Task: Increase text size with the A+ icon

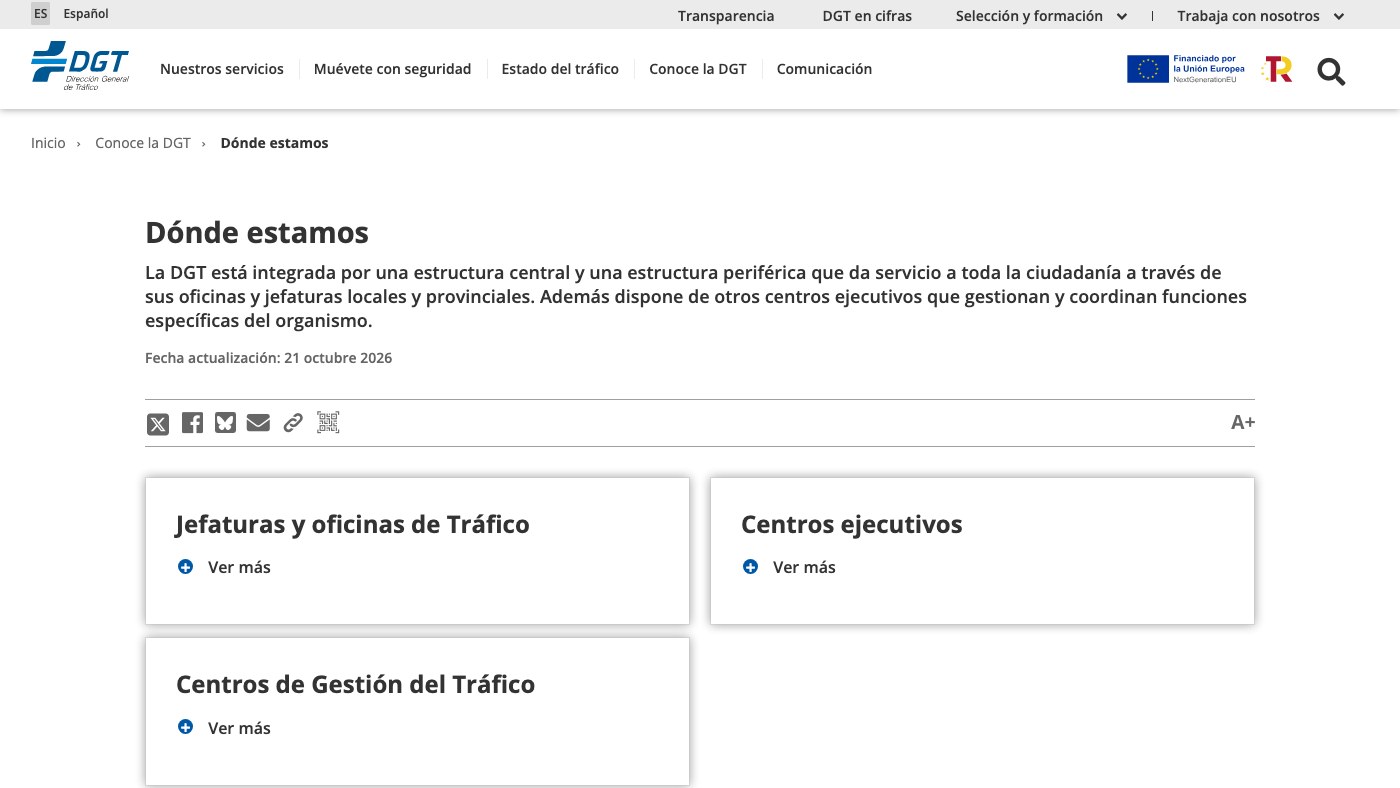Action: (1243, 423)
